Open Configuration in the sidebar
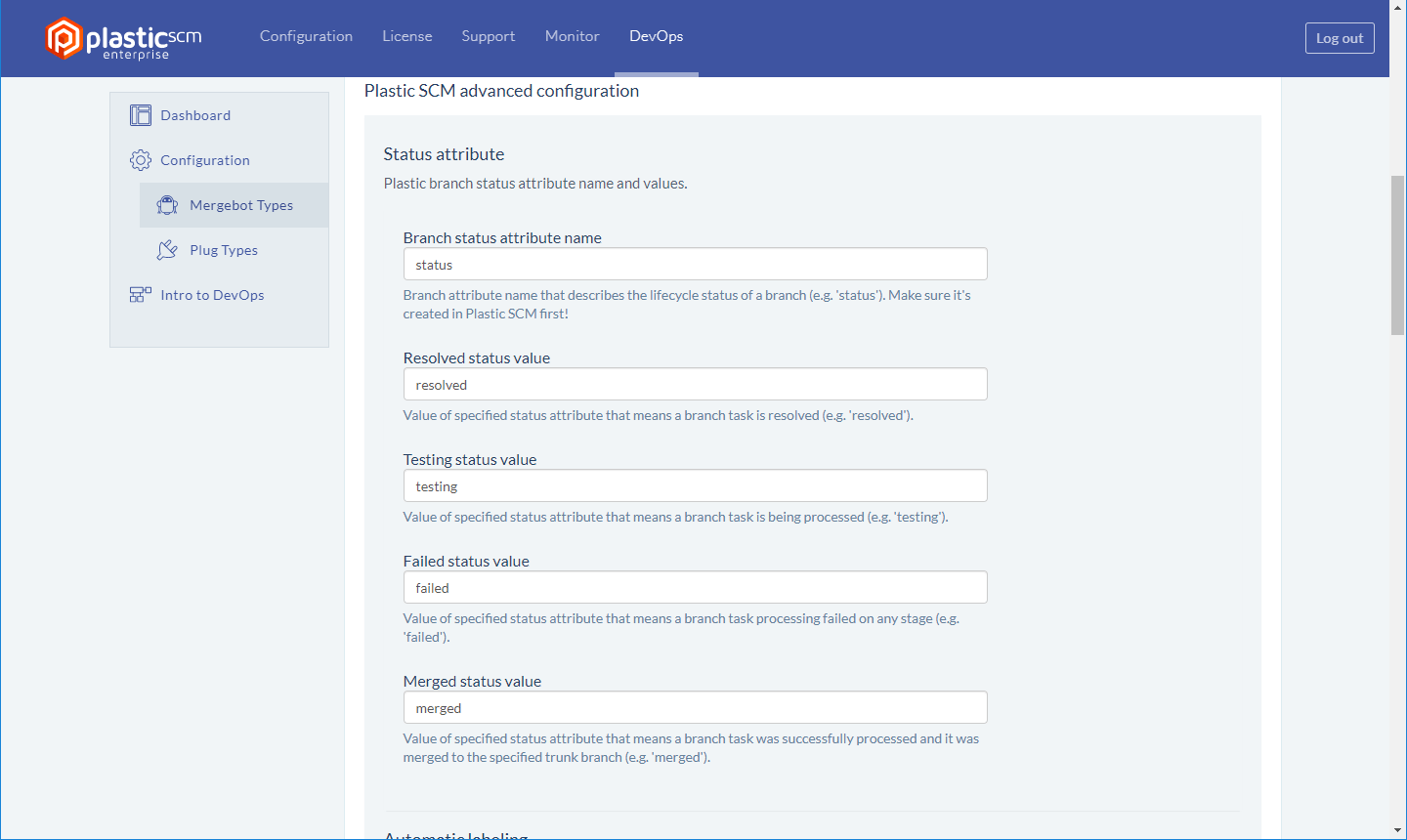Image resolution: width=1407 pixels, height=840 pixels. (x=205, y=160)
